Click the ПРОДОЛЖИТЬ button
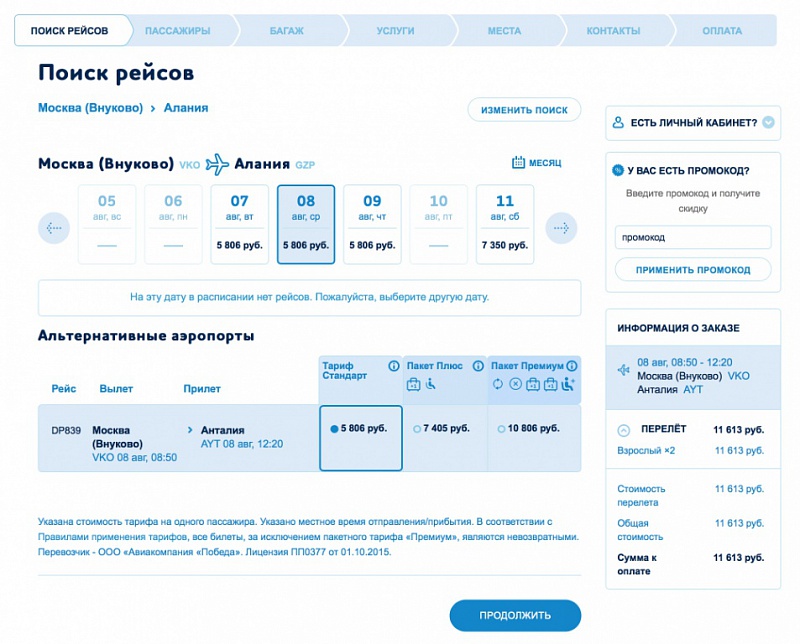This screenshot has width=800, height=644. (515, 615)
